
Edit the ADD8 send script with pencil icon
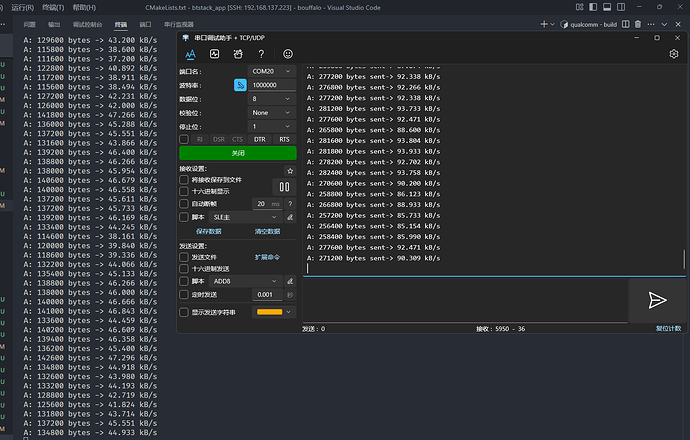[290, 281]
